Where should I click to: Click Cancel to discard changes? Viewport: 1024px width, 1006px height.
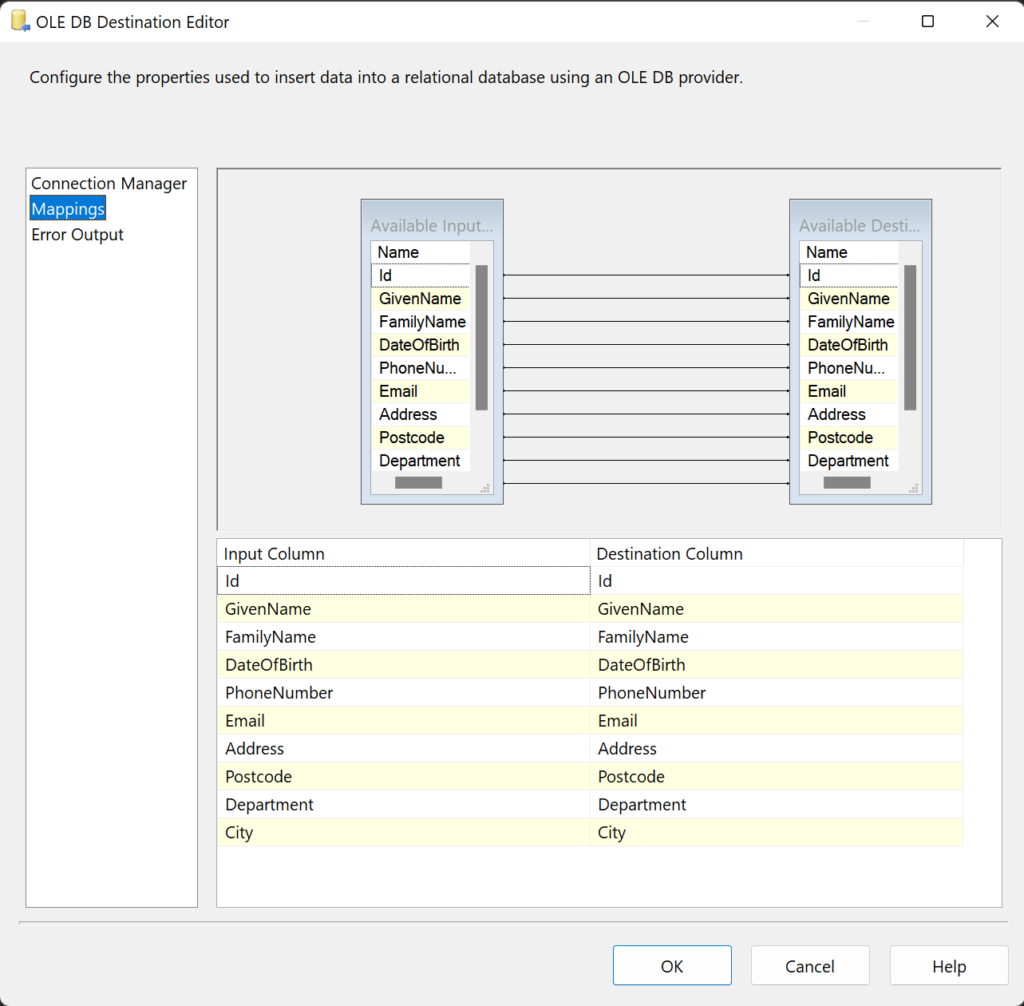click(x=809, y=965)
